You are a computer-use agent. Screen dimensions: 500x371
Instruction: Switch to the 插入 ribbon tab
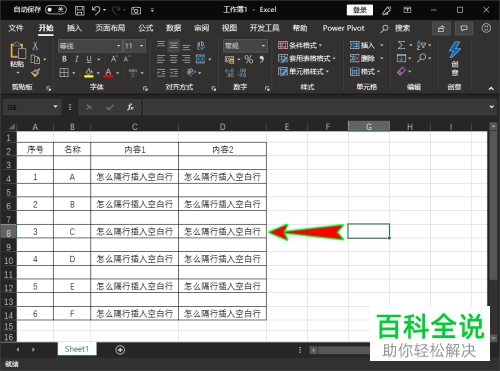(x=74, y=28)
